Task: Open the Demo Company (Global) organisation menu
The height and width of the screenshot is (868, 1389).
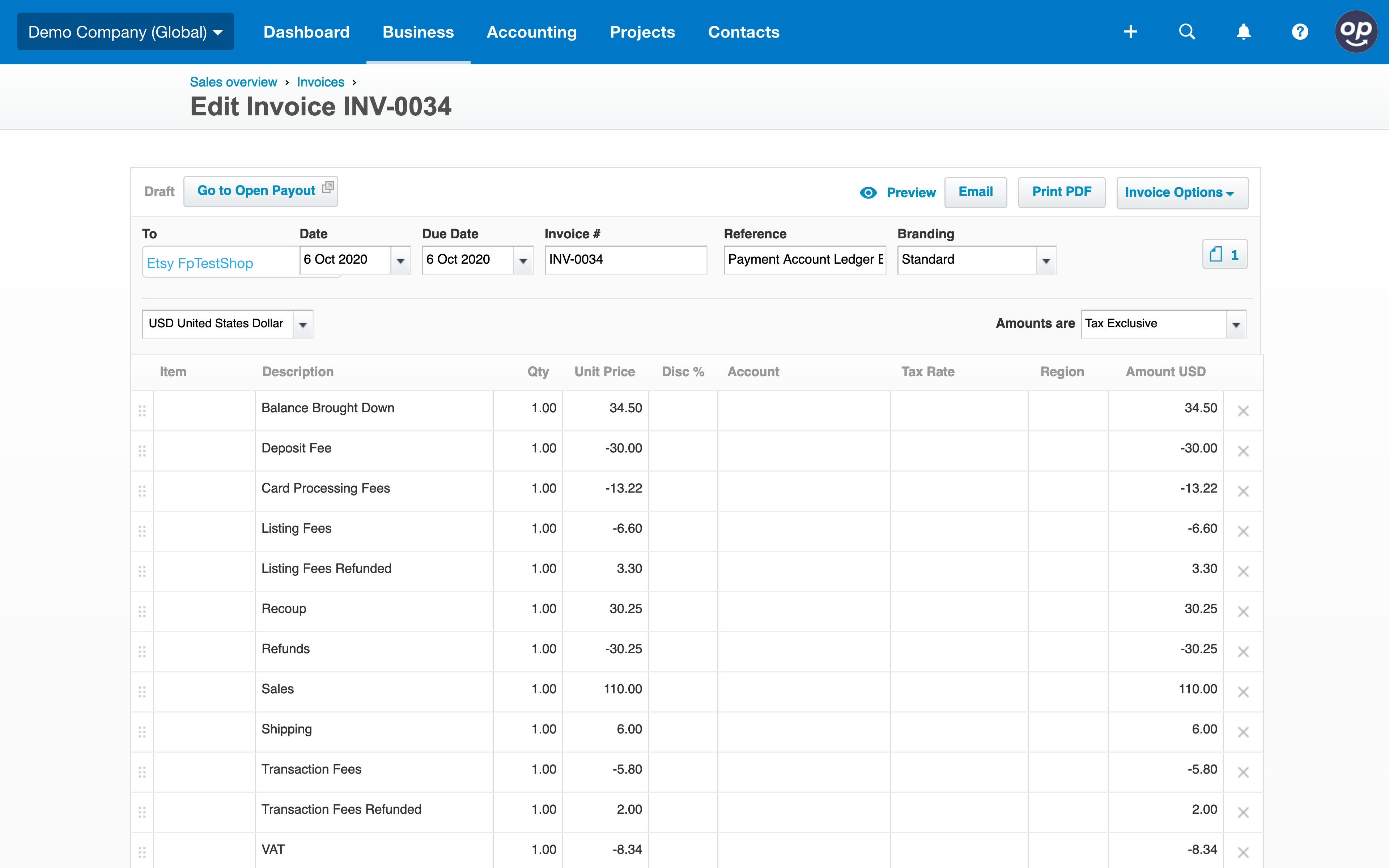Action: [125, 31]
